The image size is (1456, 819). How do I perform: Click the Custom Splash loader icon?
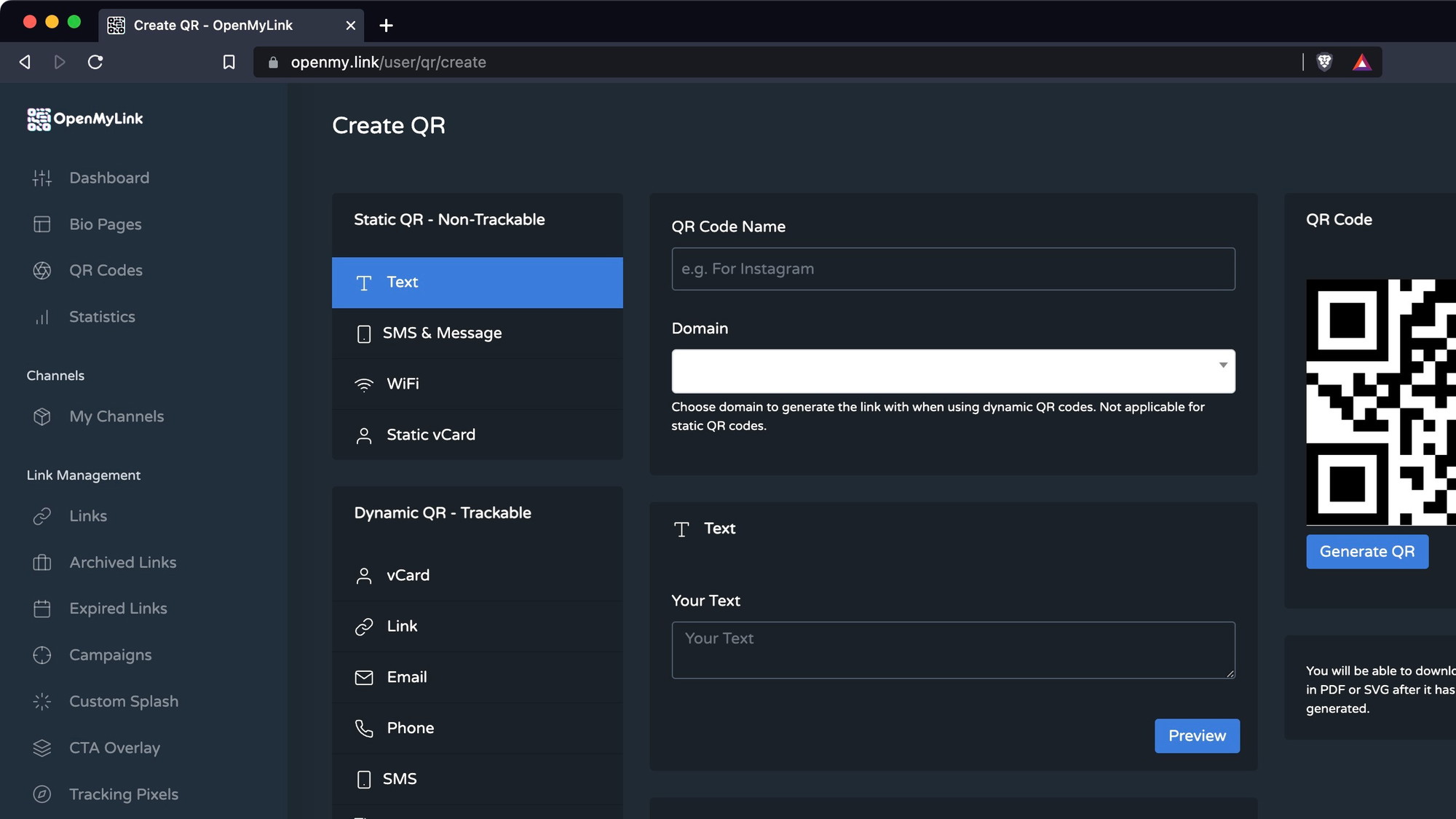click(x=42, y=702)
